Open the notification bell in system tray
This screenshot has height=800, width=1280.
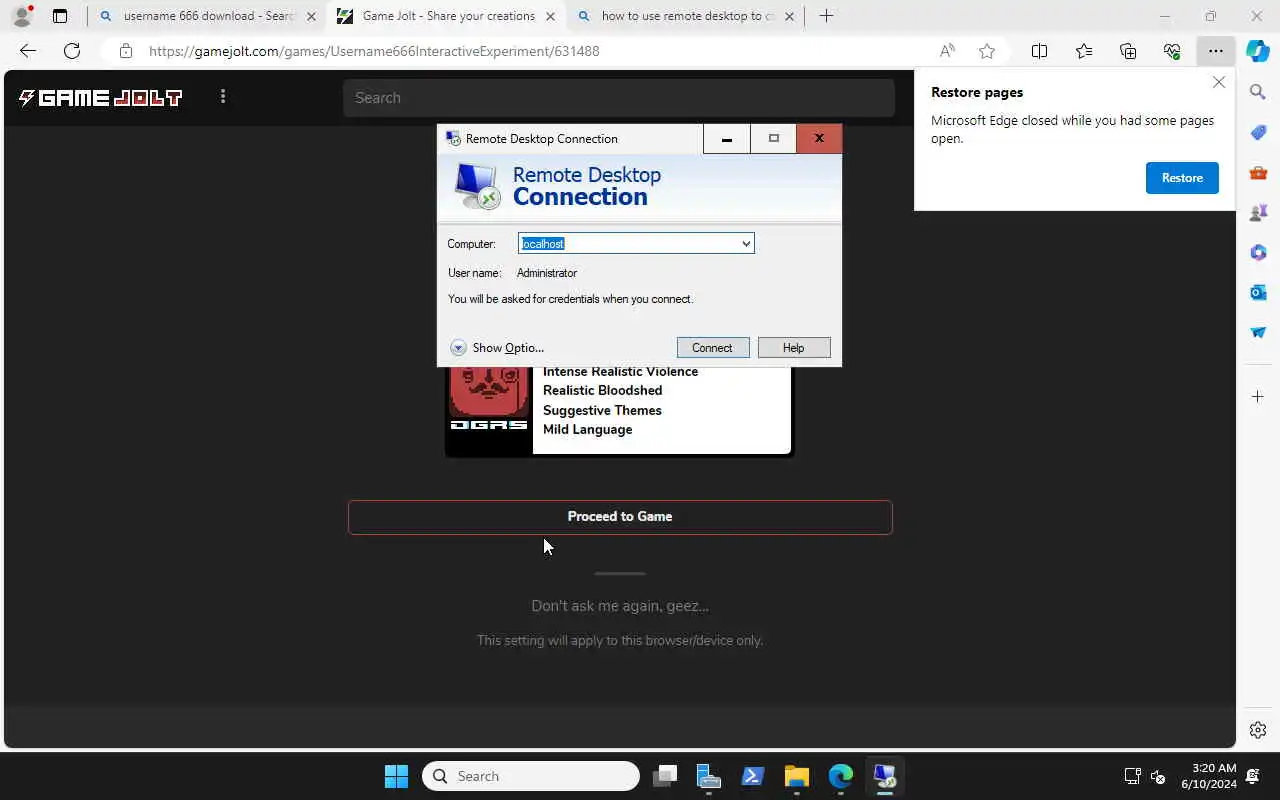(x=1254, y=776)
